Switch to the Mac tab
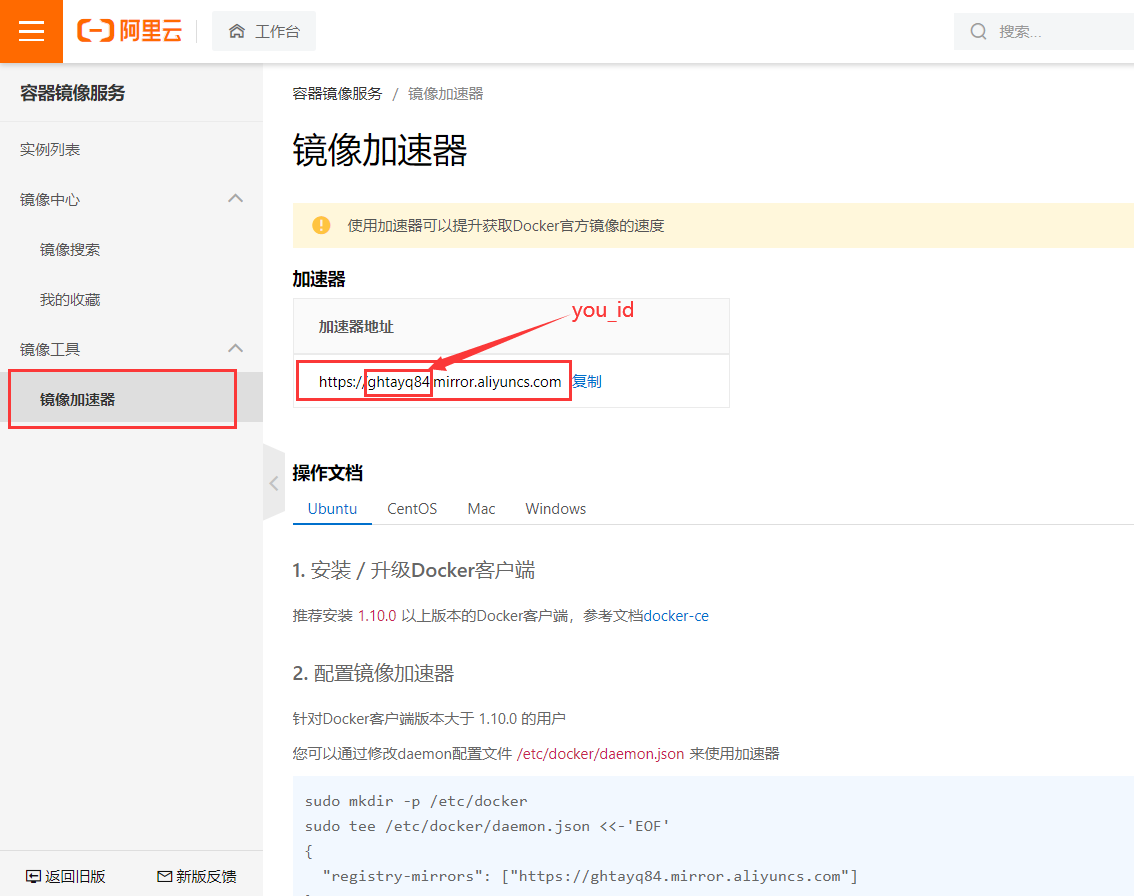This screenshot has height=896, width=1134. coord(482,508)
